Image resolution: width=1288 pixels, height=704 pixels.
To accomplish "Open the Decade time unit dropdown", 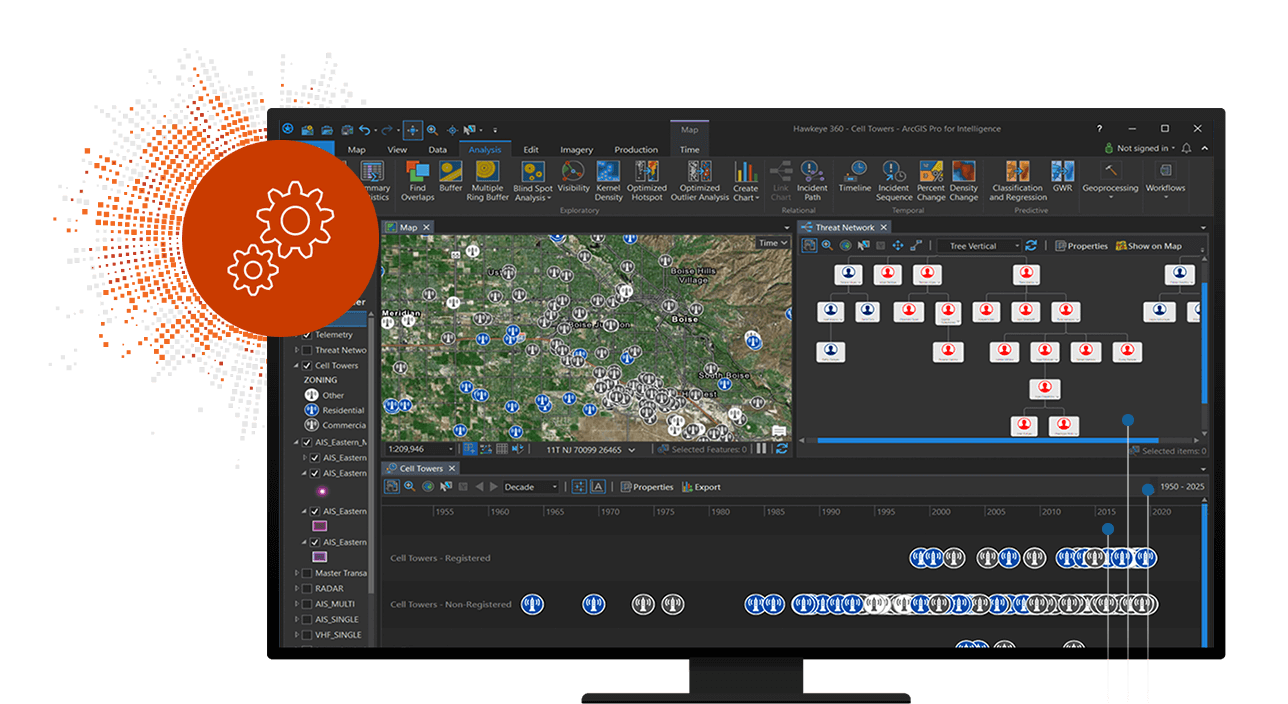I will (x=530, y=487).
